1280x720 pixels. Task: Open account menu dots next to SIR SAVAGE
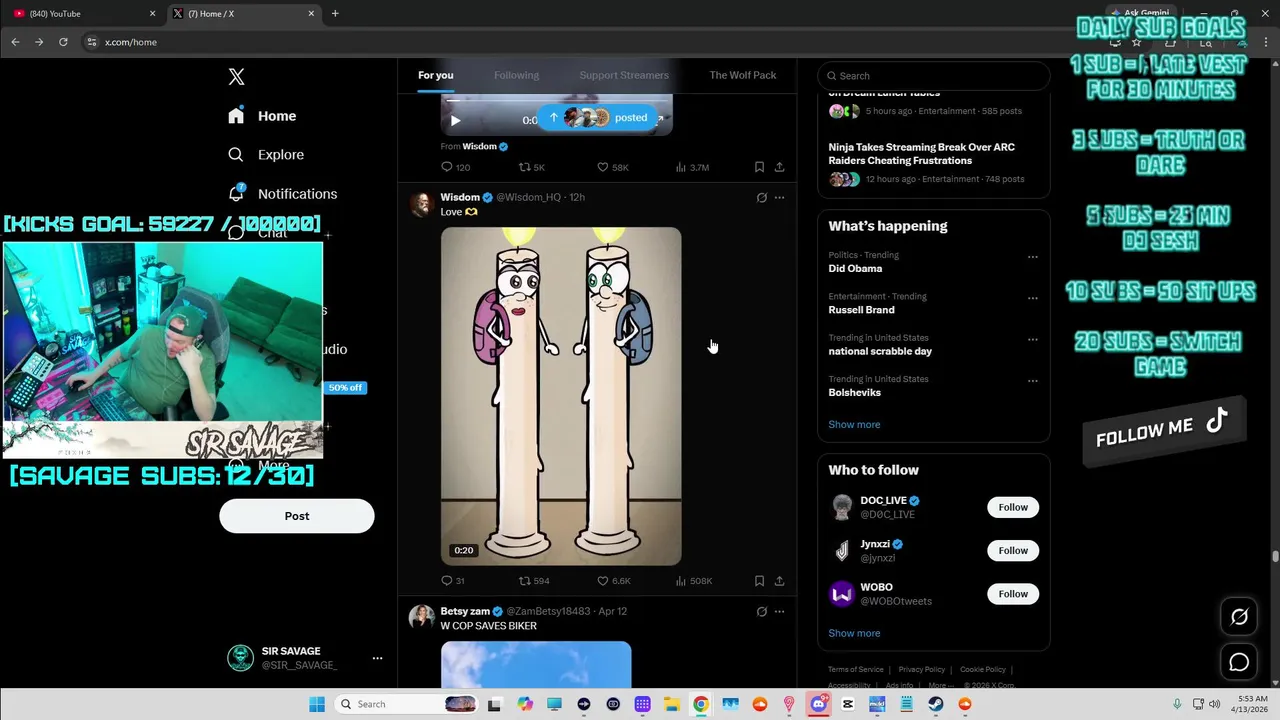click(x=377, y=658)
